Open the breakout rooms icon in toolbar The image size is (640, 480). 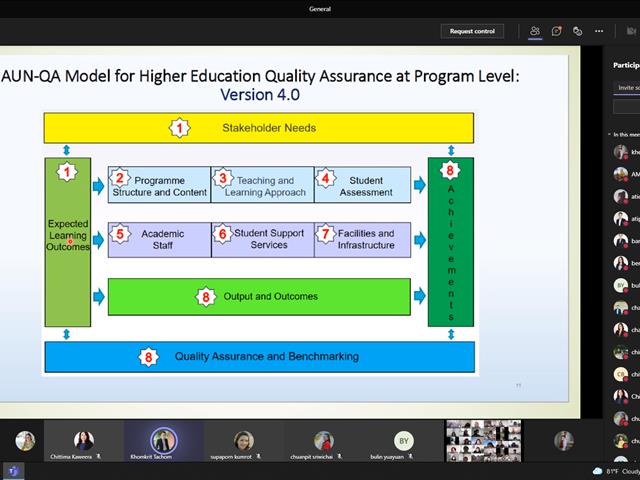click(577, 31)
